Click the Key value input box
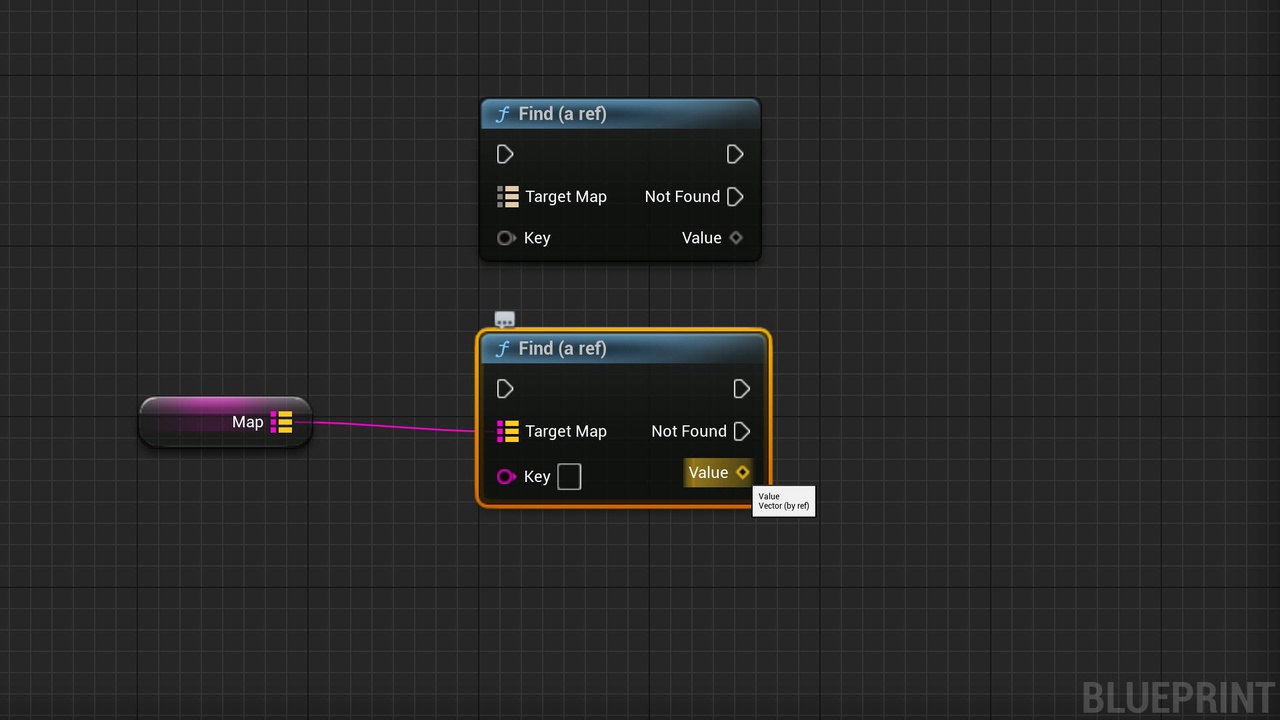The height and width of the screenshot is (720, 1280). pyautogui.click(x=569, y=477)
